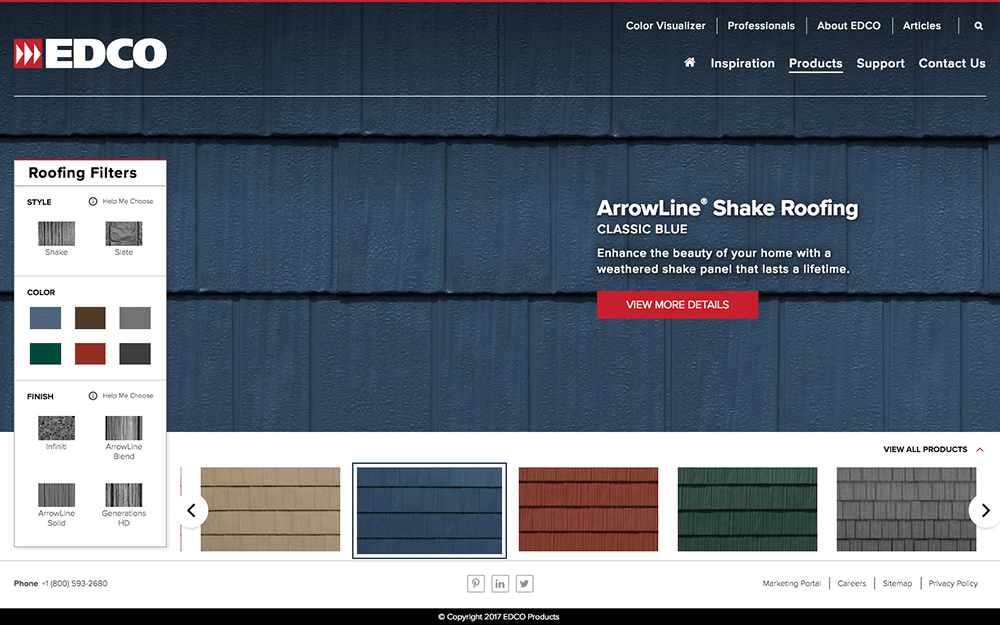Select the Shake style icon

click(x=56, y=233)
